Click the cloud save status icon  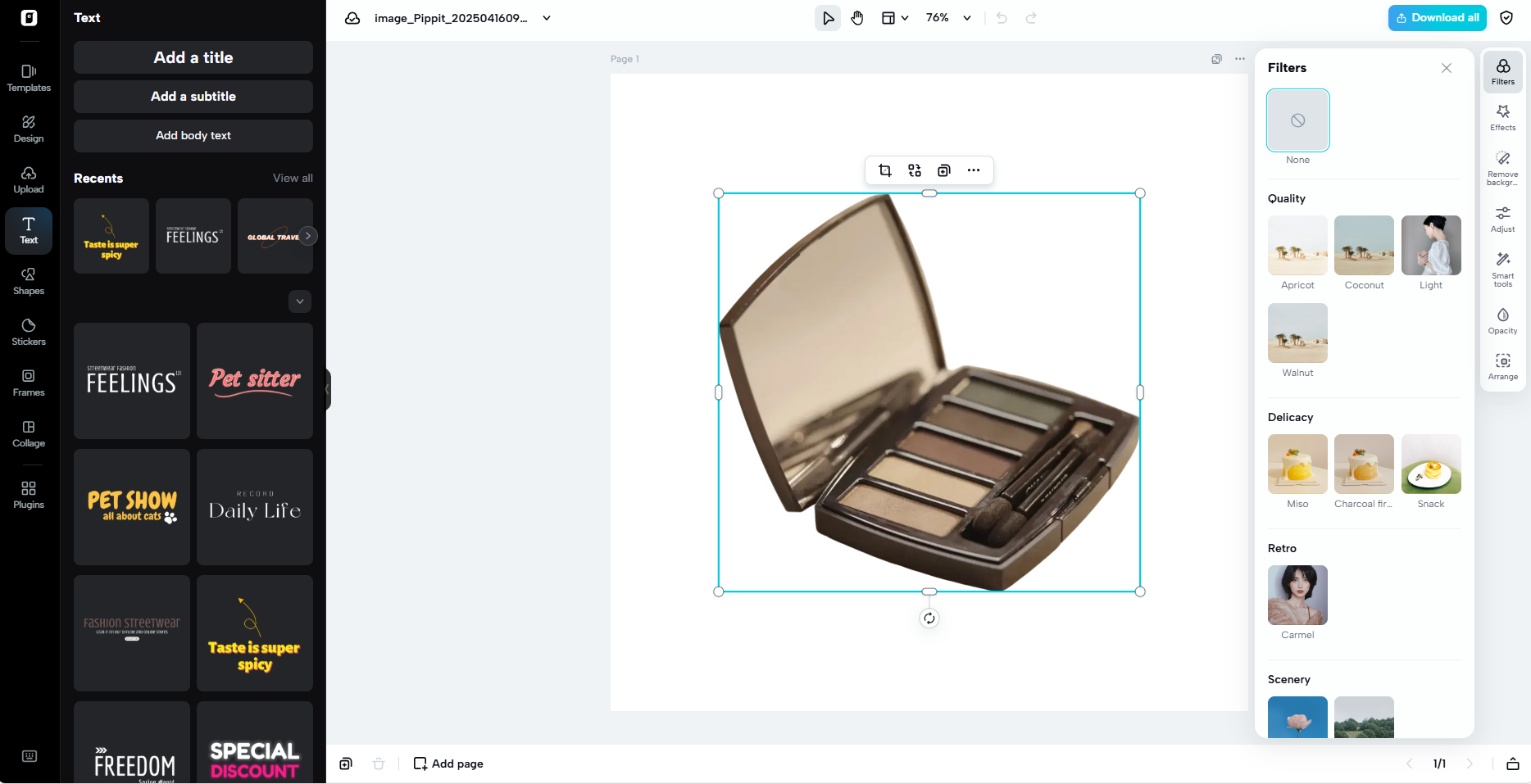point(352,18)
